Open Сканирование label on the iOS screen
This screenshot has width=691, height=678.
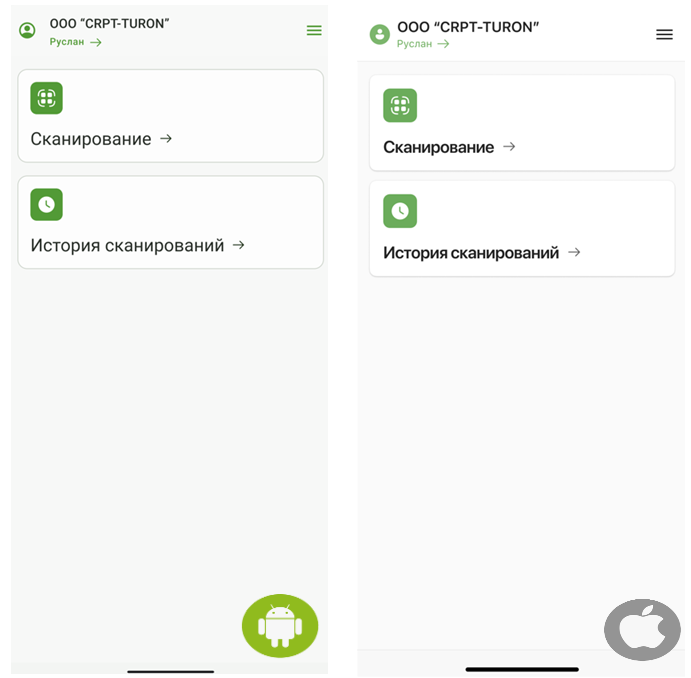point(438,147)
